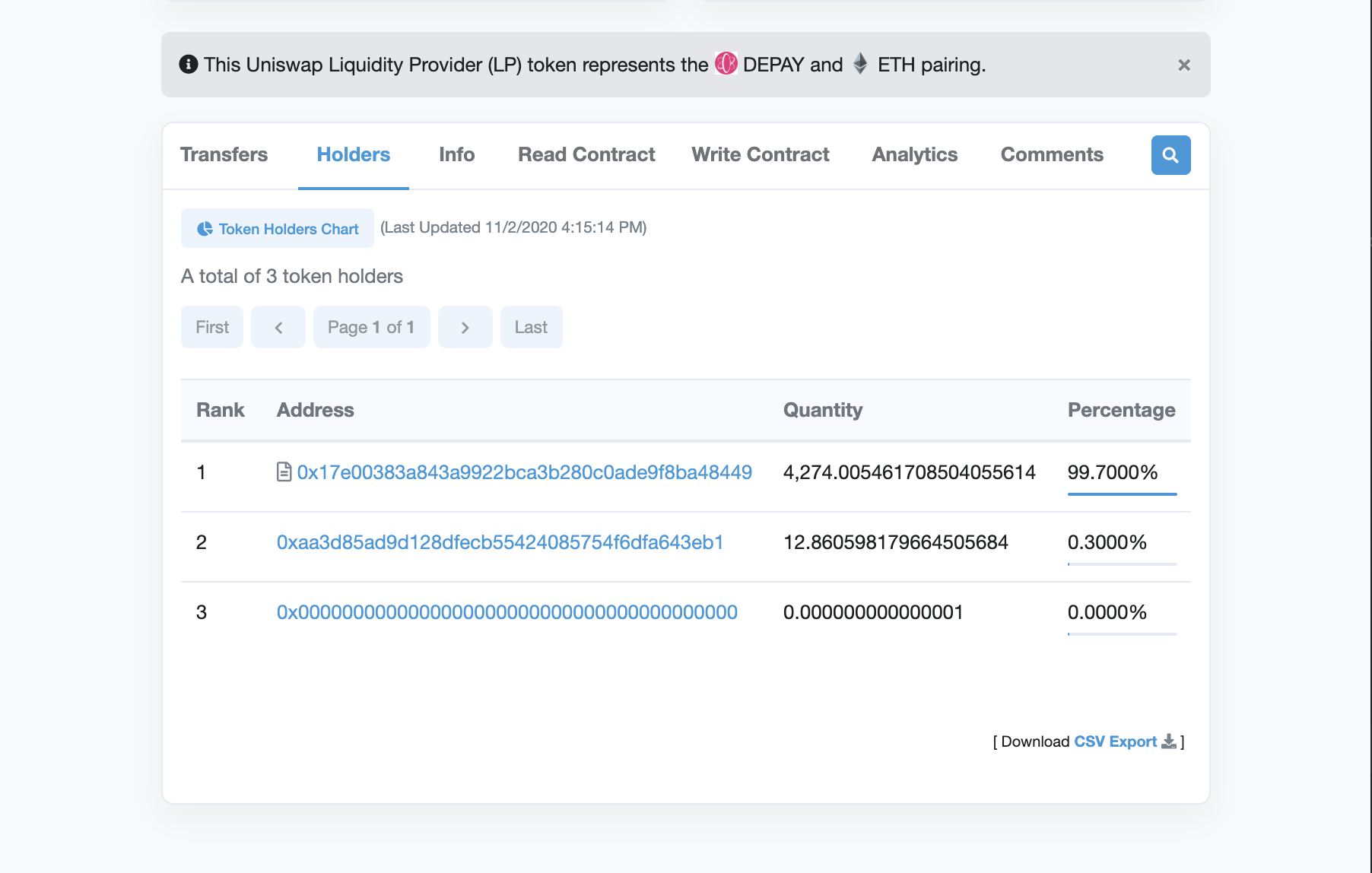Open the zero address holder link
The image size is (1372, 873).
coord(507,612)
